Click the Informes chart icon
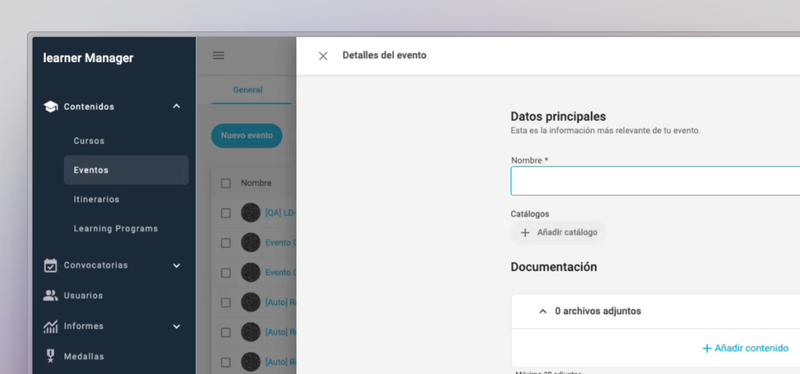The image size is (800, 374). point(51,326)
